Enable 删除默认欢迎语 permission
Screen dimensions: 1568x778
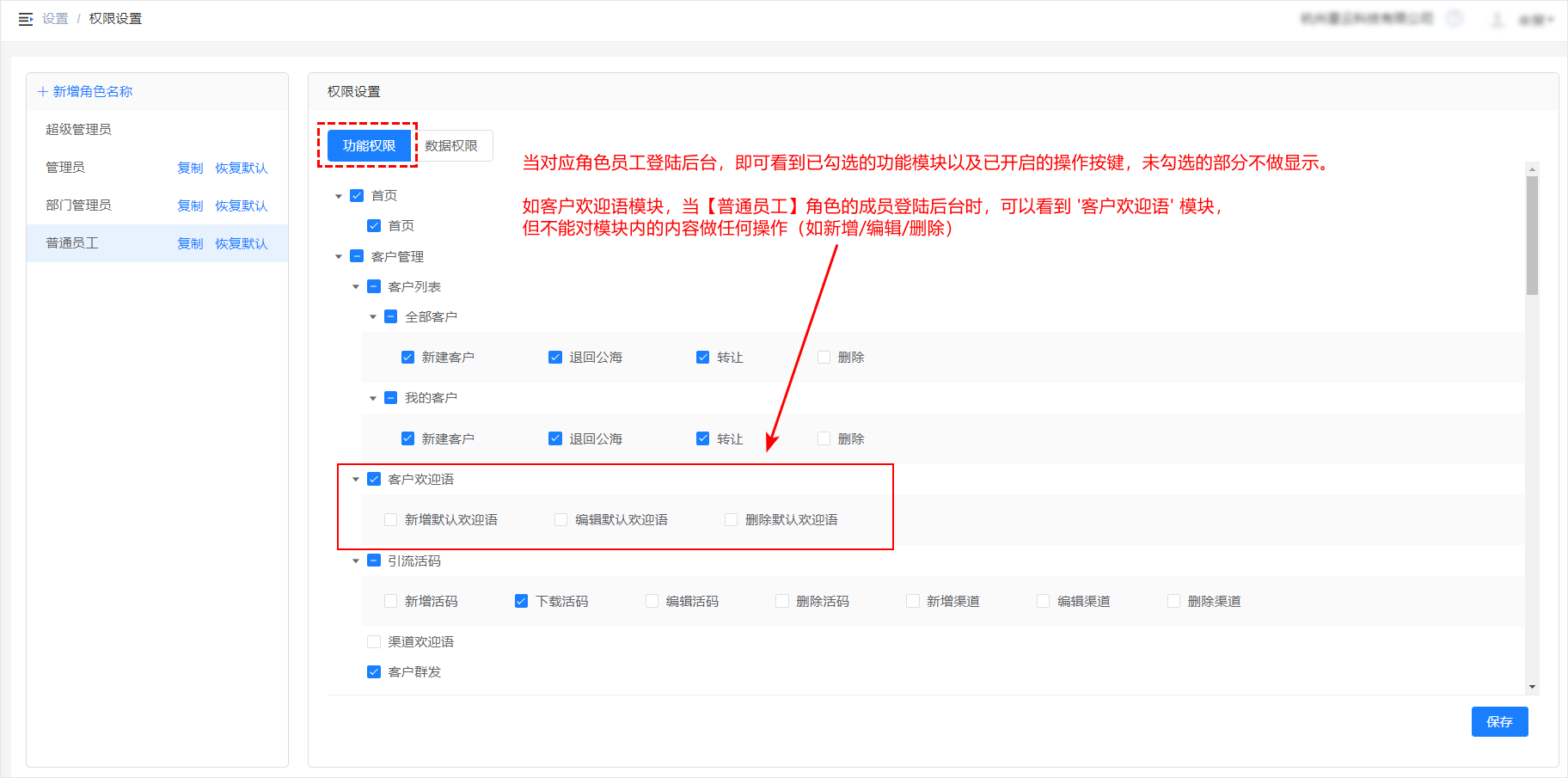(732, 520)
